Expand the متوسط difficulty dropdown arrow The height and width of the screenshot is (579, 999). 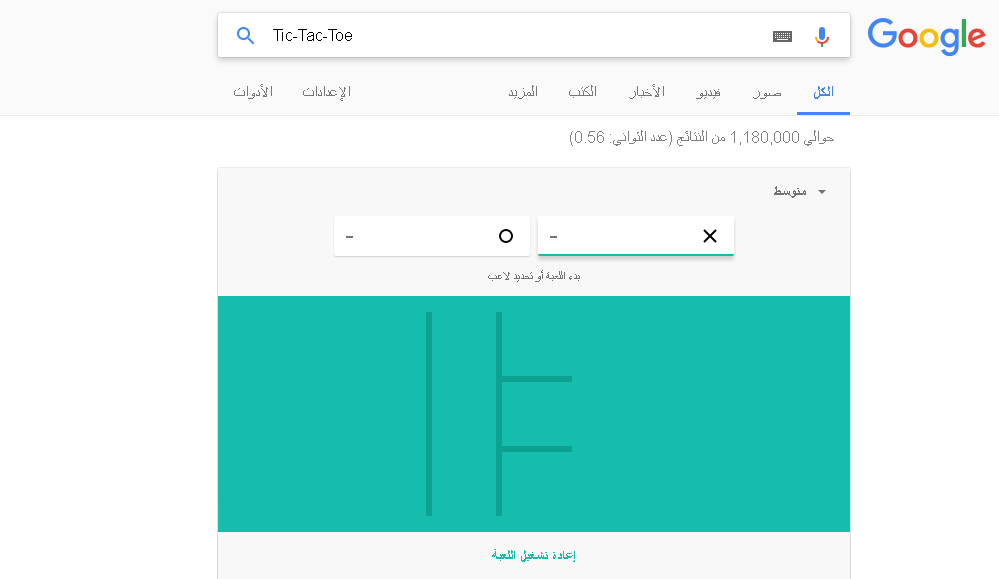[x=822, y=192]
